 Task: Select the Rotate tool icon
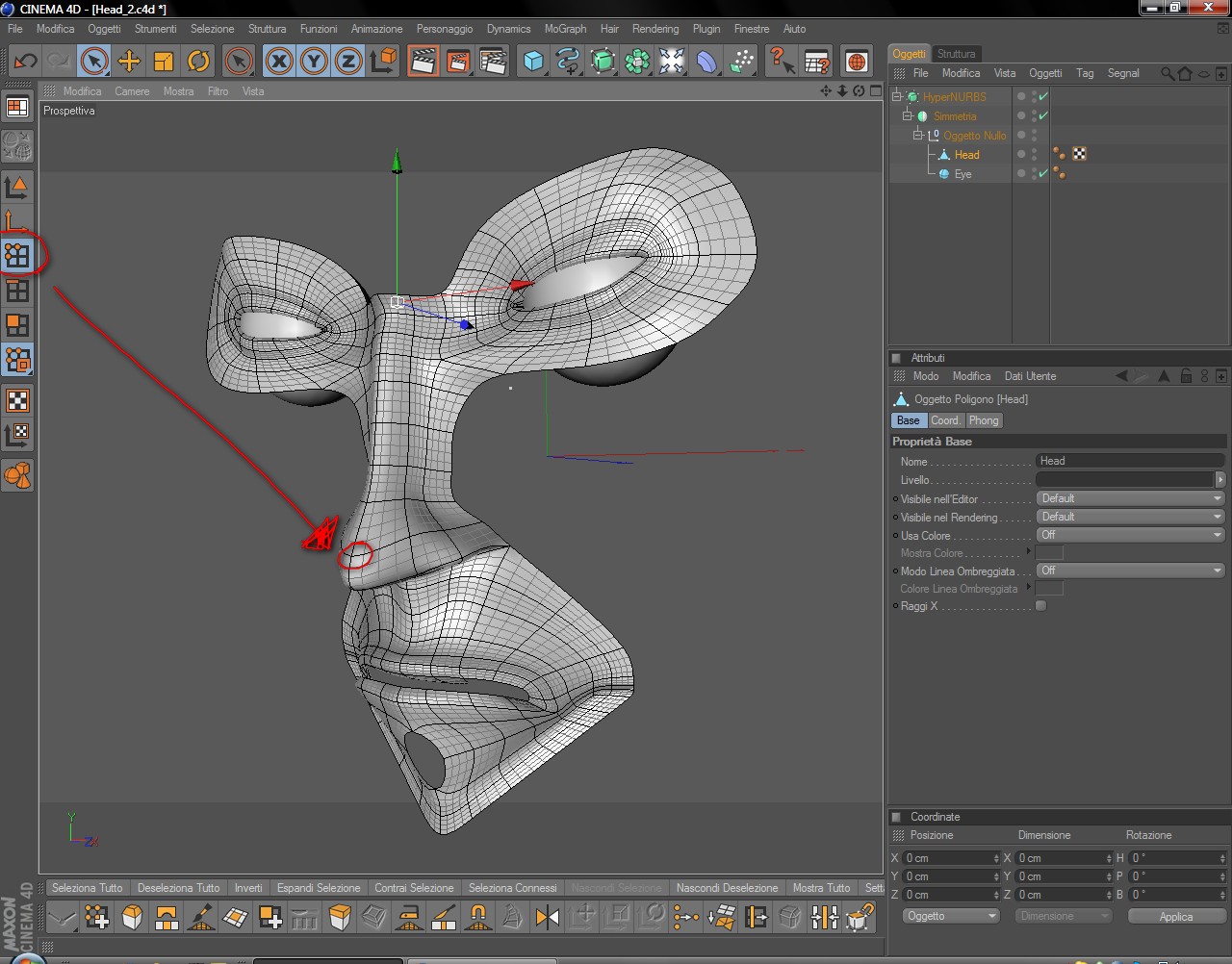tap(198, 62)
